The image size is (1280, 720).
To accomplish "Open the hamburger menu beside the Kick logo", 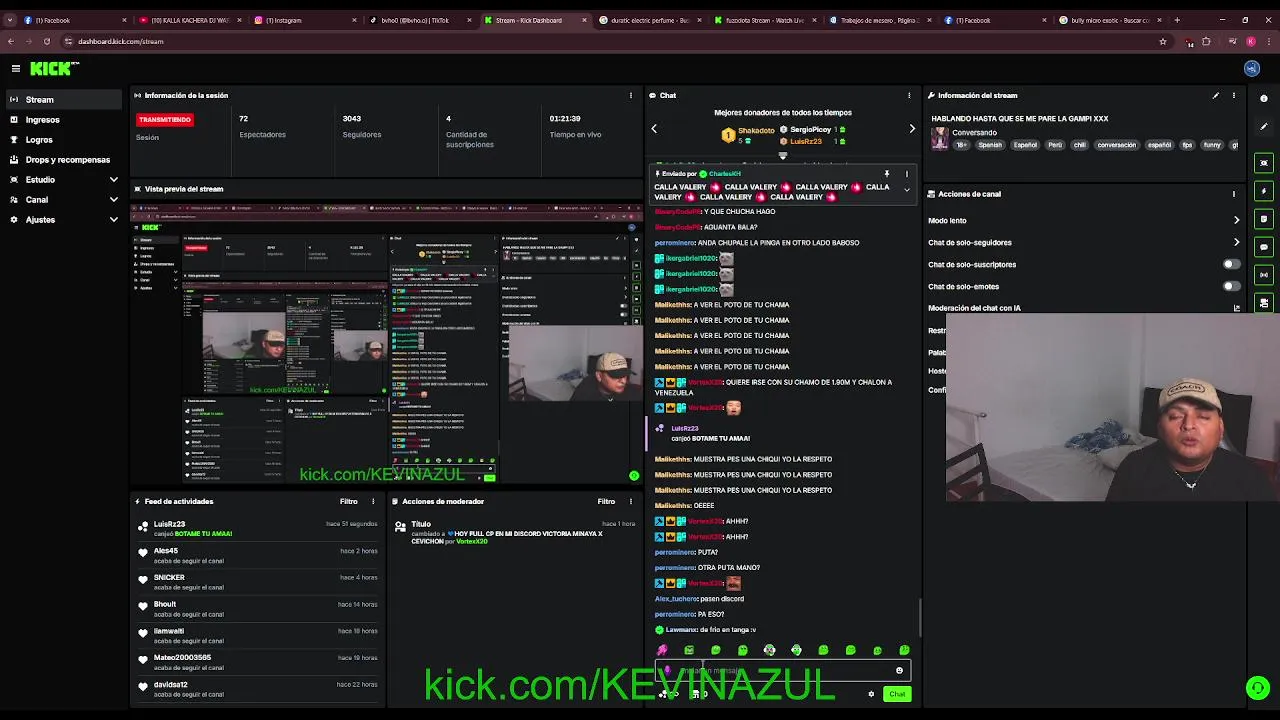I will [x=16, y=68].
